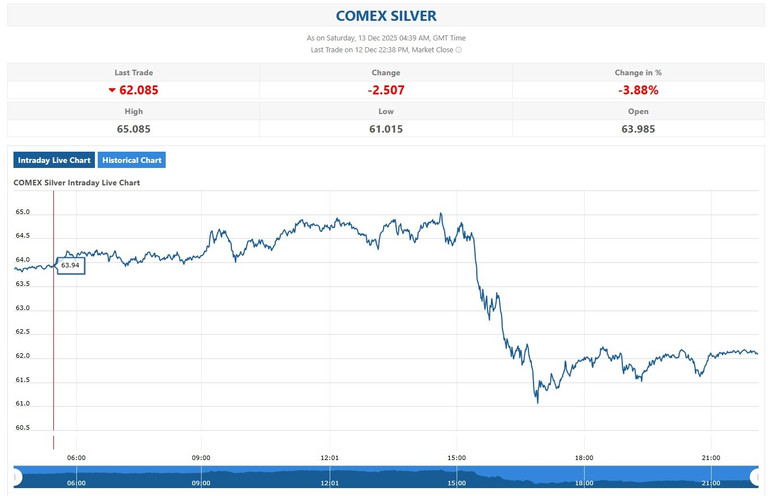The width and height of the screenshot is (770, 496).
Task: Click the Last Trade value 62.085
Action: (138, 90)
